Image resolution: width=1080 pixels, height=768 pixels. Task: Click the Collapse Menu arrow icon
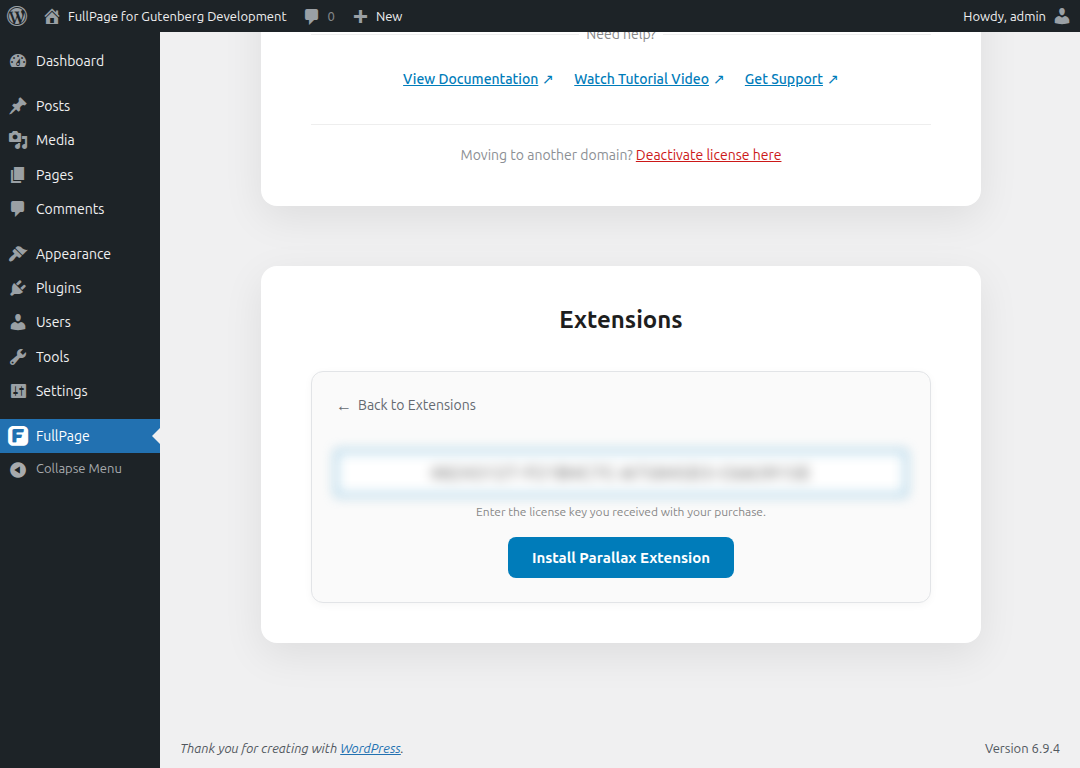click(x=18, y=469)
